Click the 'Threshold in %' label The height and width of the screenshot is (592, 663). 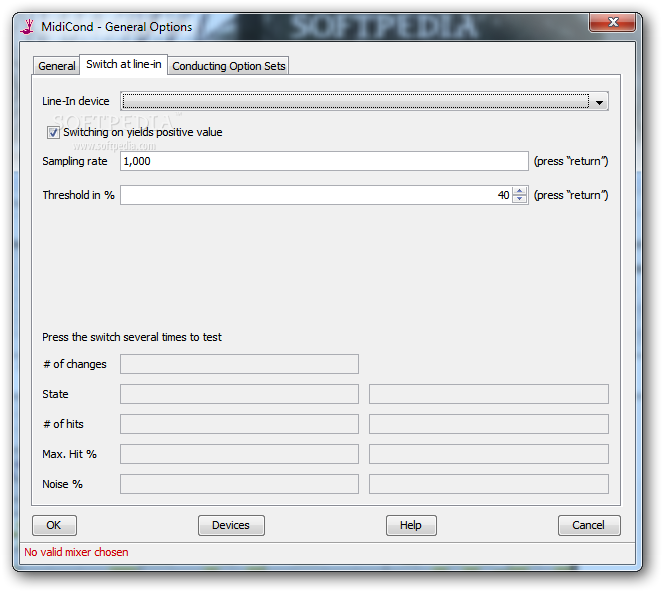(x=79, y=195)
